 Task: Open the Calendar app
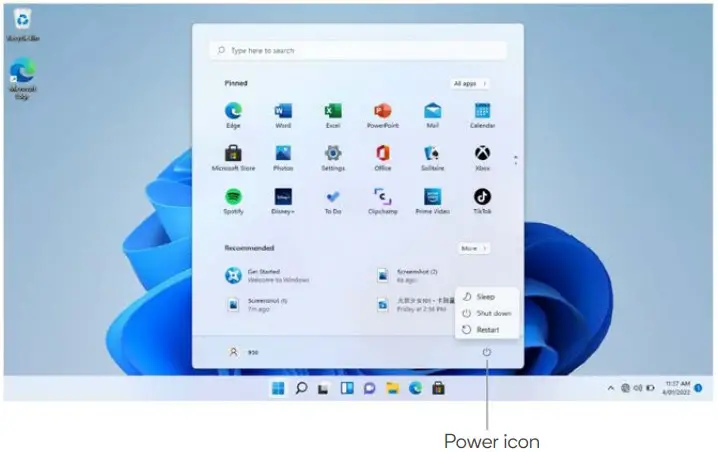(x=482, y=115)
